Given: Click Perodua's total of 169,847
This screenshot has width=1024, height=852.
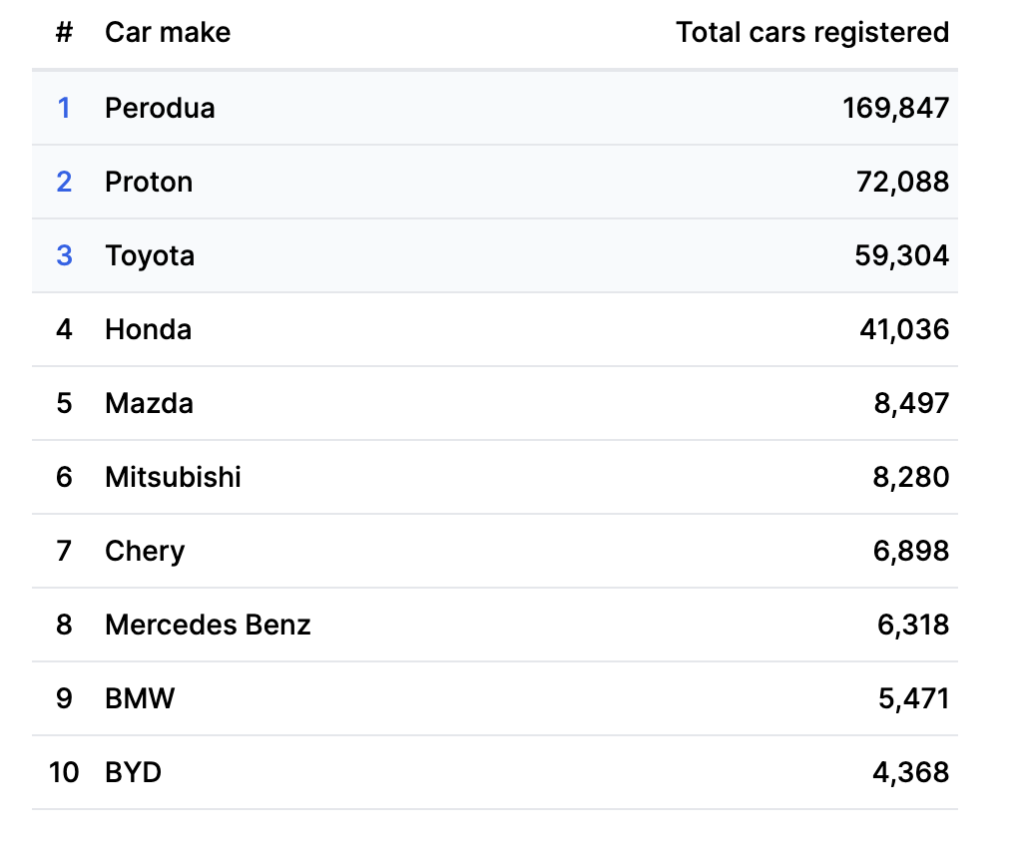Looking at the screenshot, I should tap(895, 107).
